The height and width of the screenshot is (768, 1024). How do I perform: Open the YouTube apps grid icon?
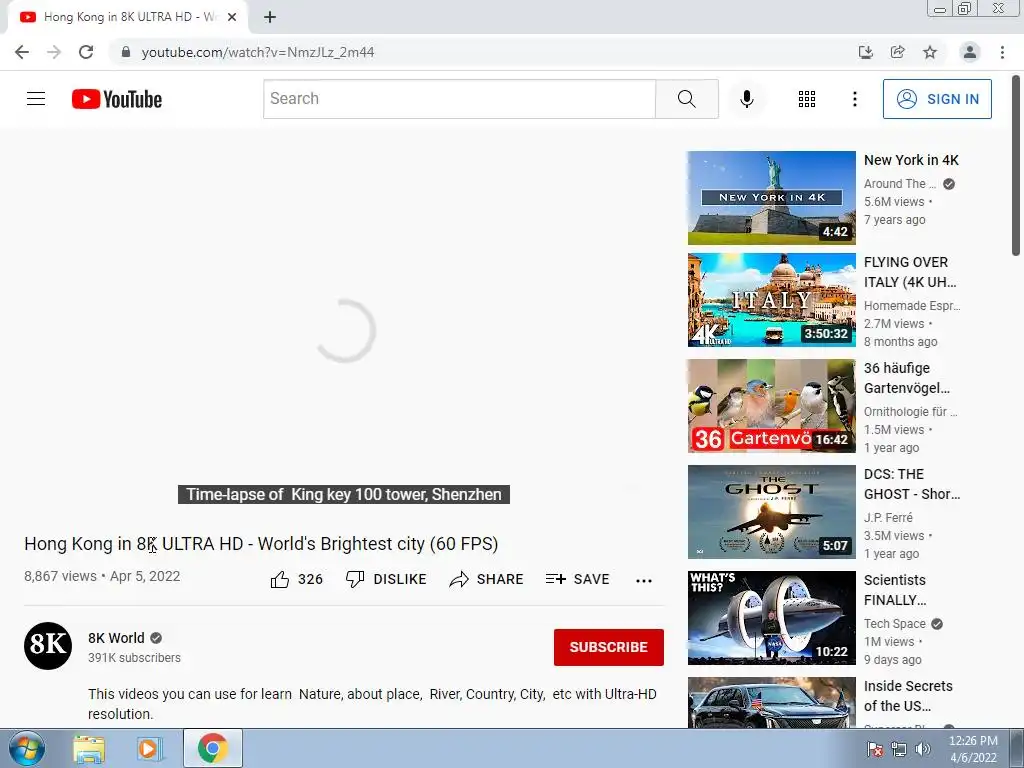807,99
